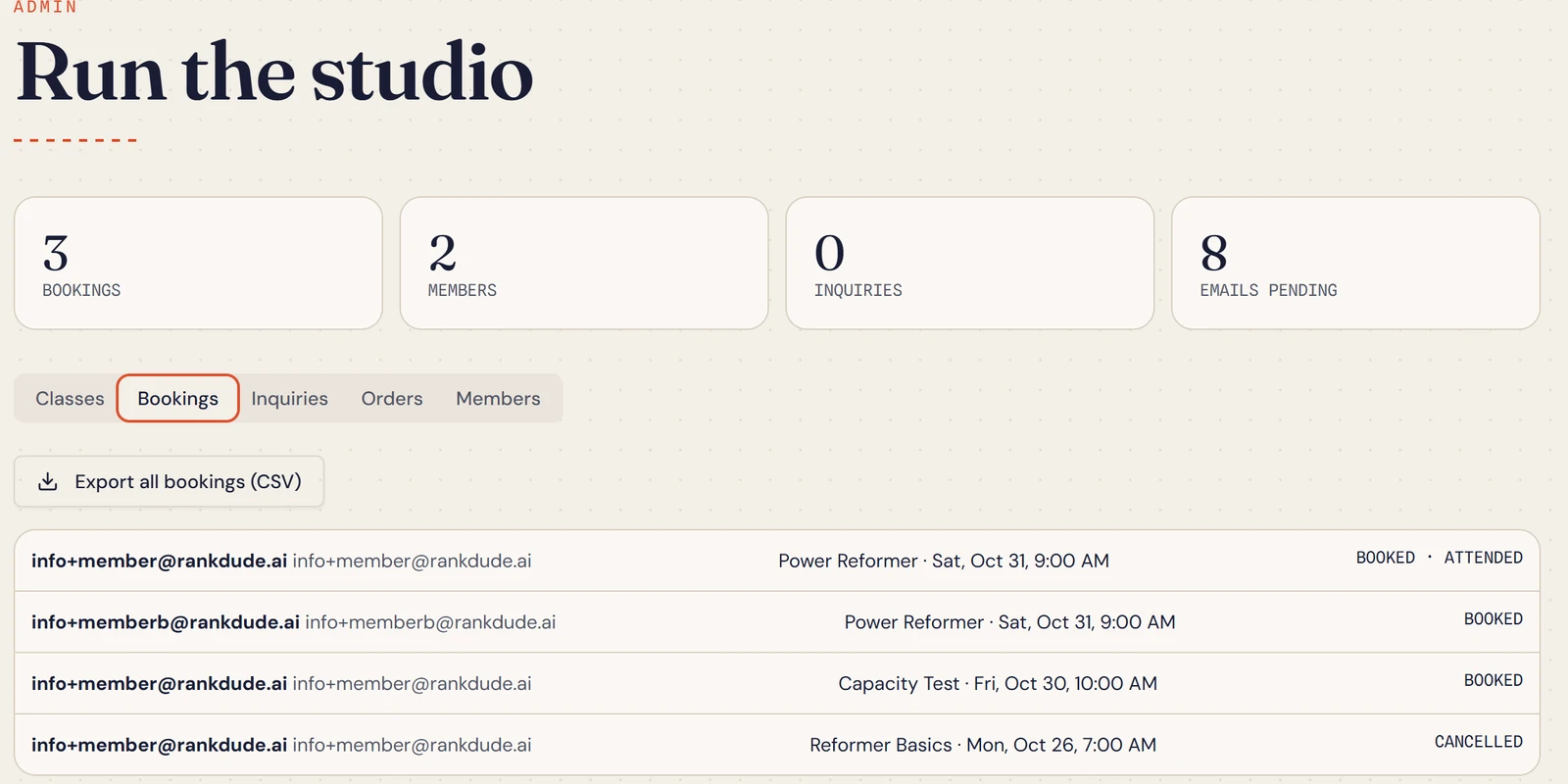
Task: Click the bold info+member@rankdude.ai in first row
Action: click(x=159, y=561)
